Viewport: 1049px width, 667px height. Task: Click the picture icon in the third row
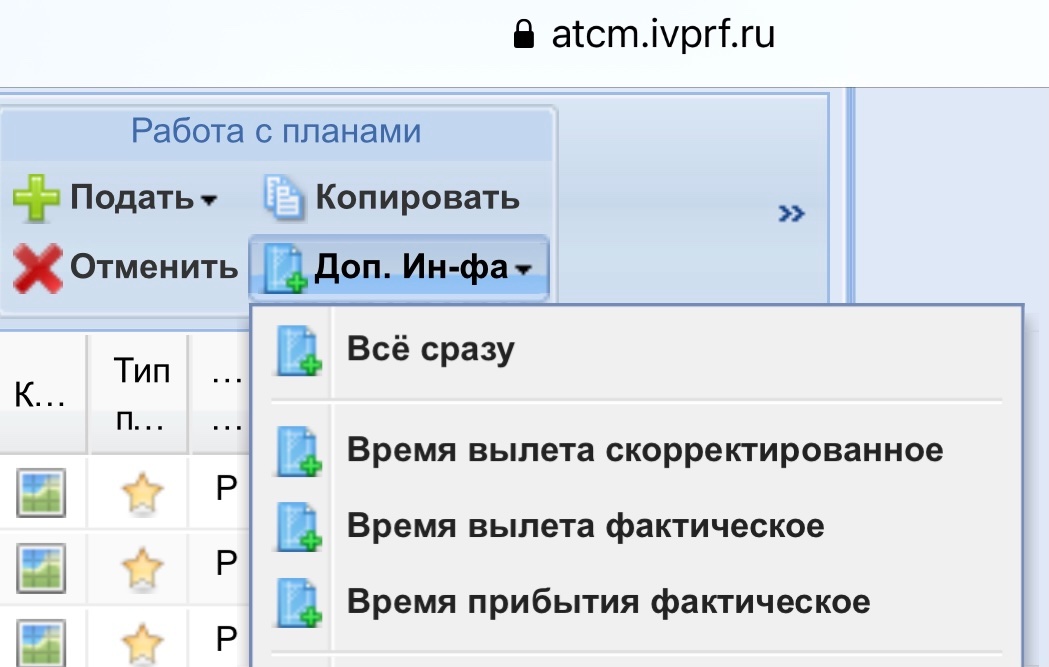coord(40,643)
